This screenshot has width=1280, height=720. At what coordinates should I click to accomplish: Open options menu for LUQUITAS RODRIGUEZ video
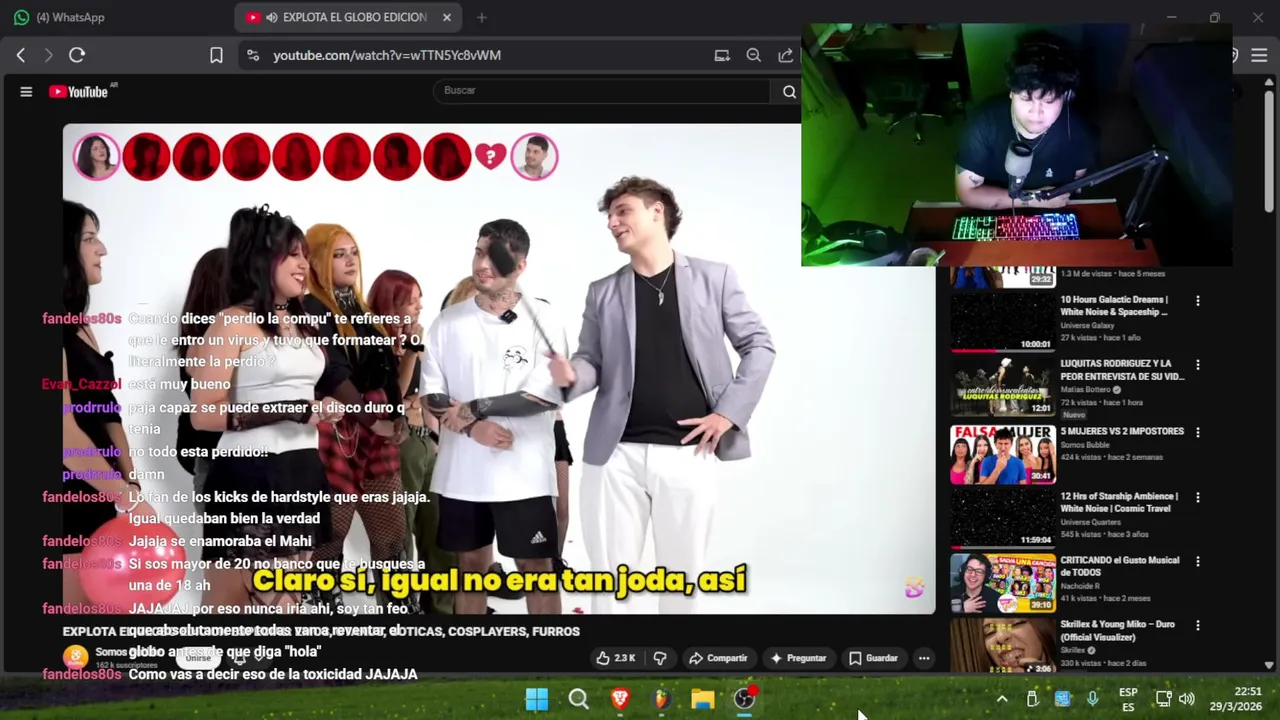pos(1197,365)
